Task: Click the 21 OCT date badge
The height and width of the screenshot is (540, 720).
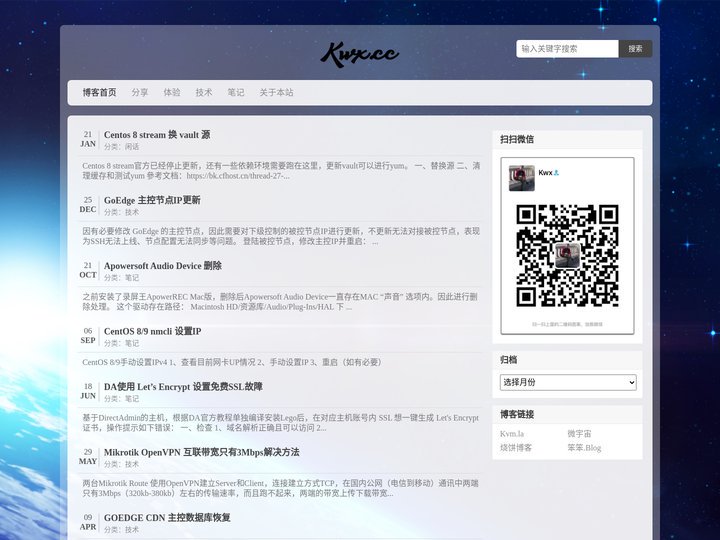Action: click(x=88, y=270)
